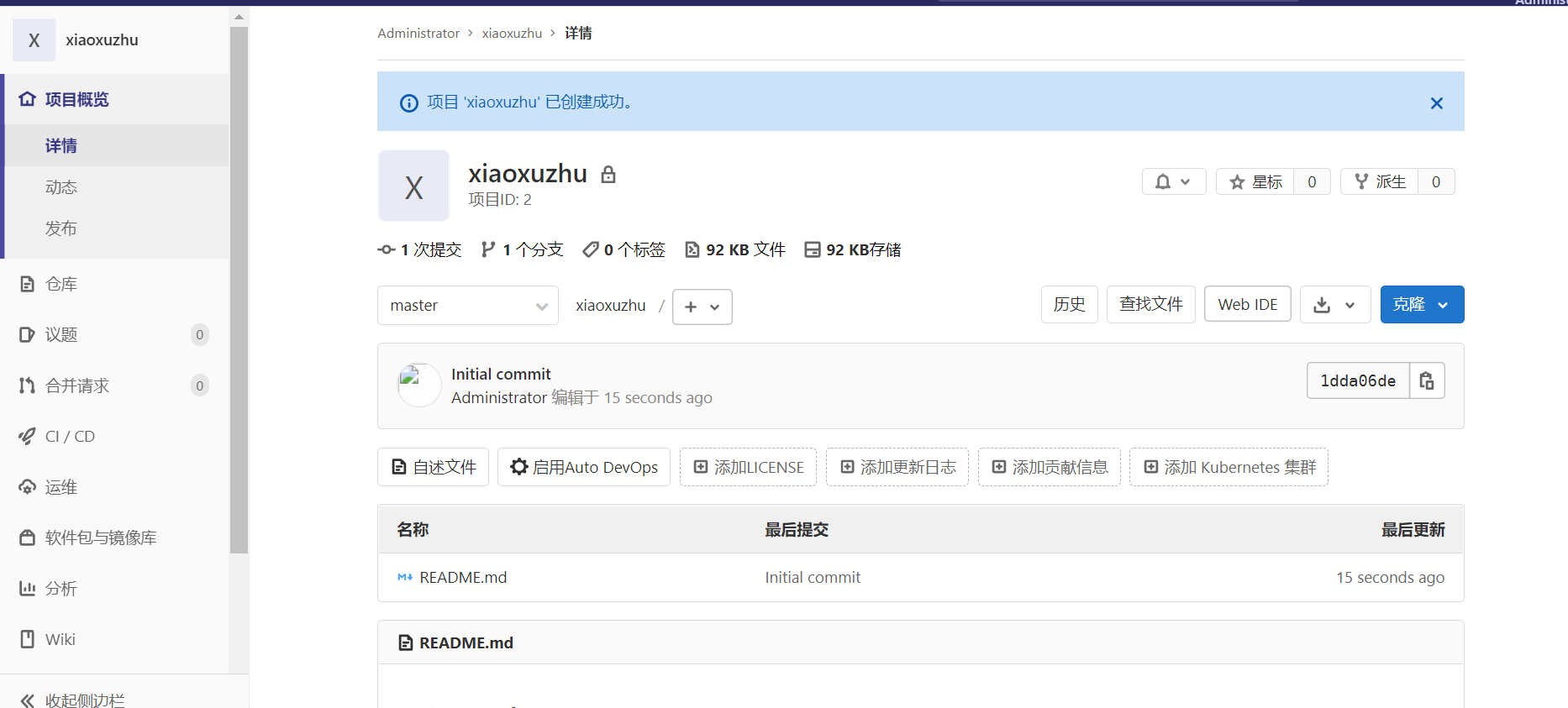1568x708 pixels.
Task: Click the sidebar vertical scrollbar
Action: click(239, 290)
